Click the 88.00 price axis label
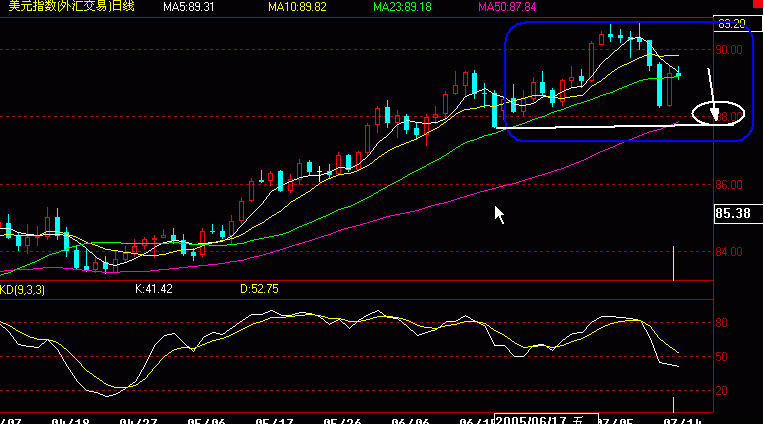Image resolution: width=764 pixels, height=424 pixels. click(x=729, y=116)
